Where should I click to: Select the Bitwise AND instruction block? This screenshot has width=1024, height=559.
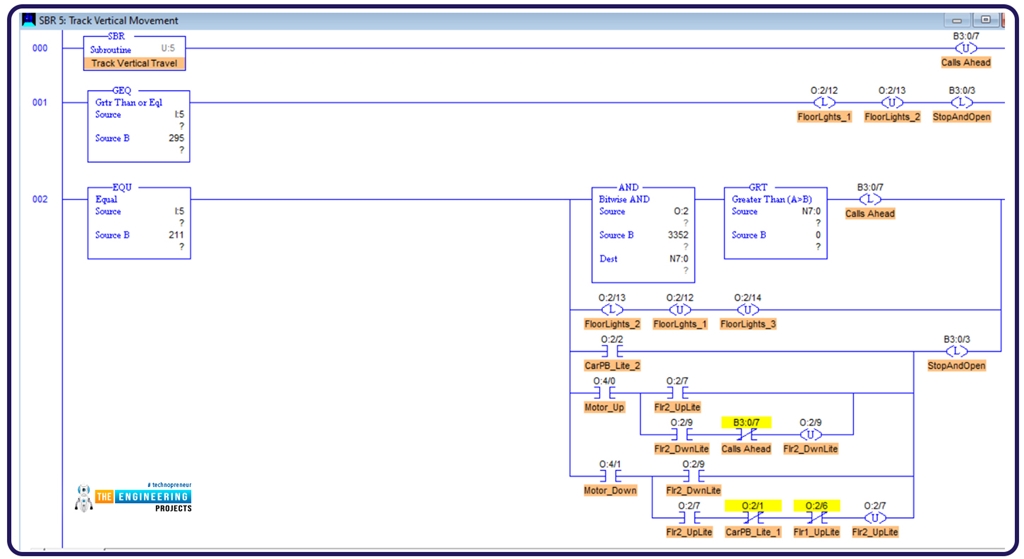[x=643, y=235]
